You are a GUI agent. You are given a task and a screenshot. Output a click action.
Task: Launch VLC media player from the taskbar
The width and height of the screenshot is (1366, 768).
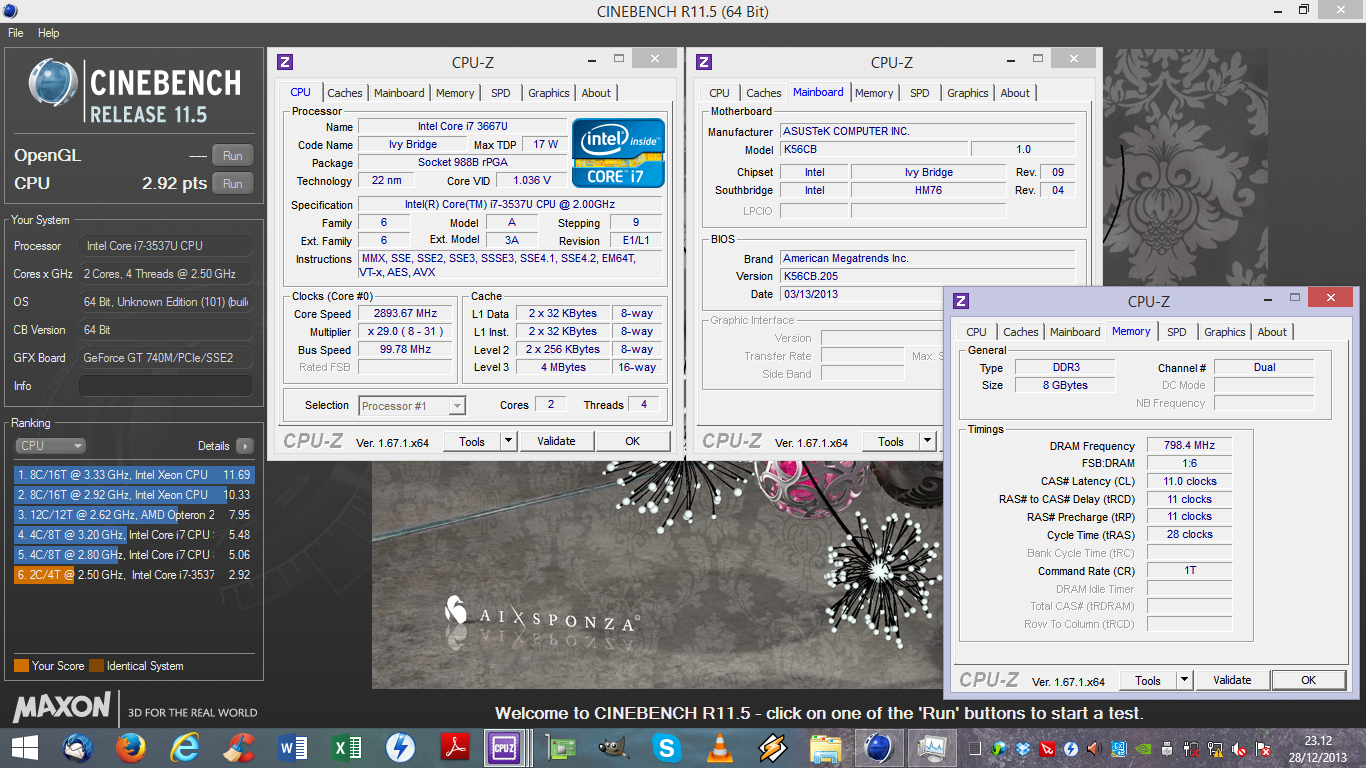[719, 747]
